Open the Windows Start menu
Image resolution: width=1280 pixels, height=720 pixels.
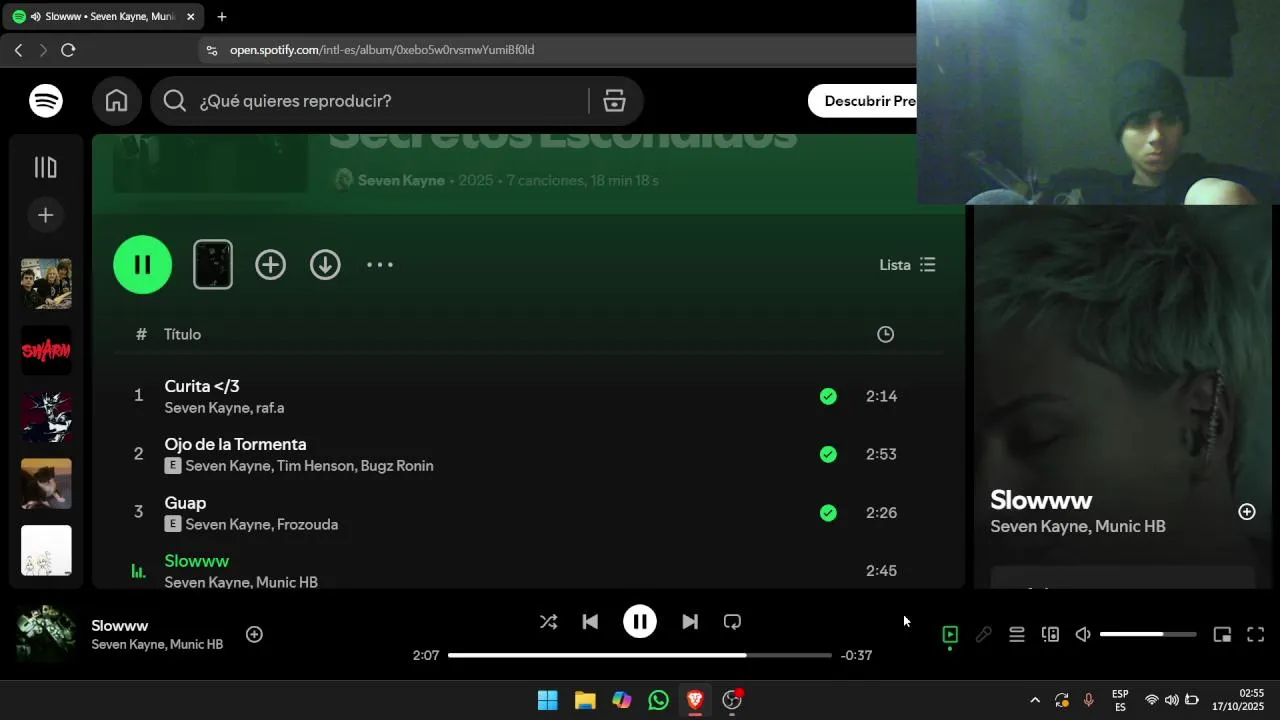pyautogui.click(x=548, y=700)
